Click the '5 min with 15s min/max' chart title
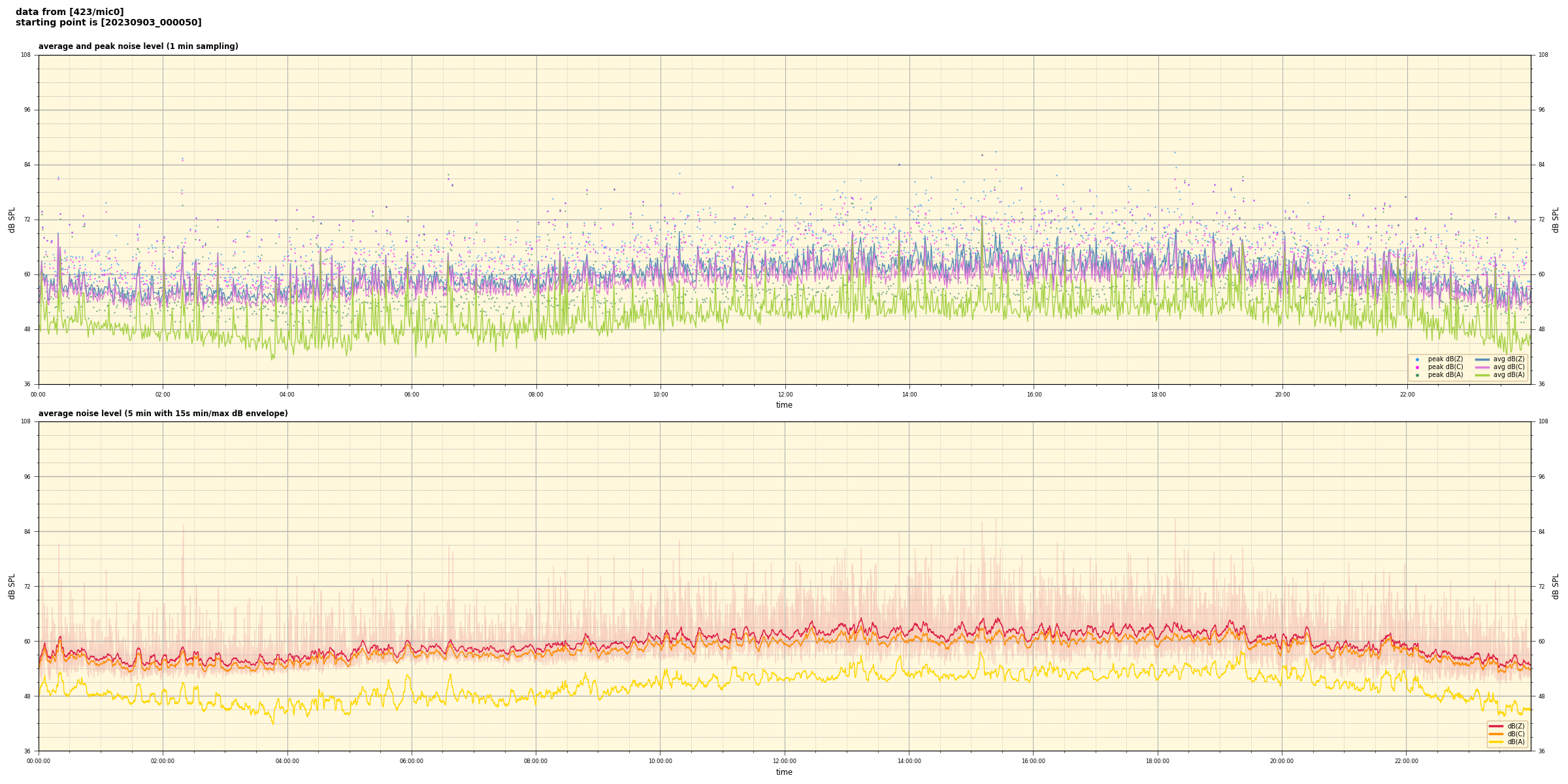This screenshot has height=784, width=1568. point(163,414)
